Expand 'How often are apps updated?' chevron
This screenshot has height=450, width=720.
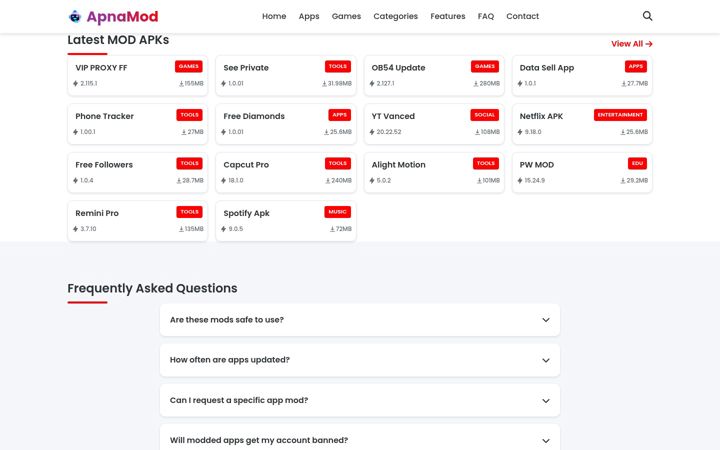(546, 360)
